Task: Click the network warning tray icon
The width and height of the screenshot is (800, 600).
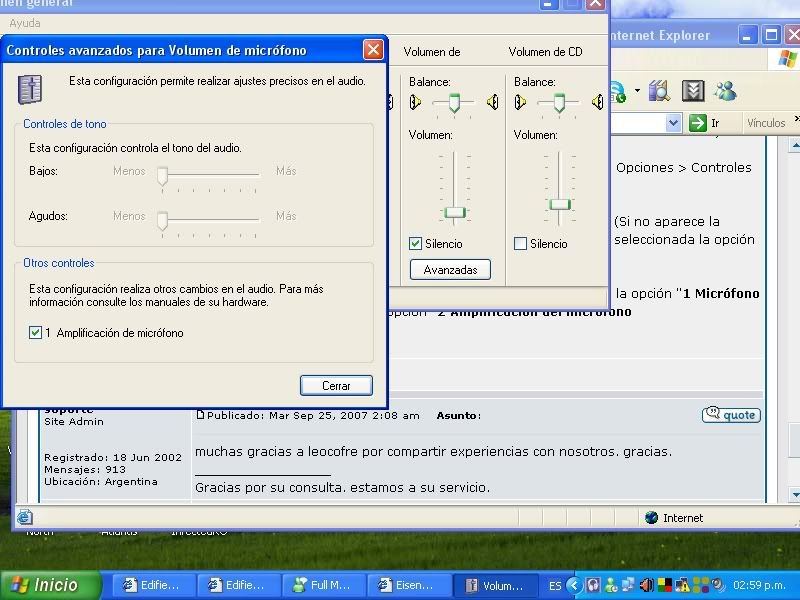Action: (682, 585)
